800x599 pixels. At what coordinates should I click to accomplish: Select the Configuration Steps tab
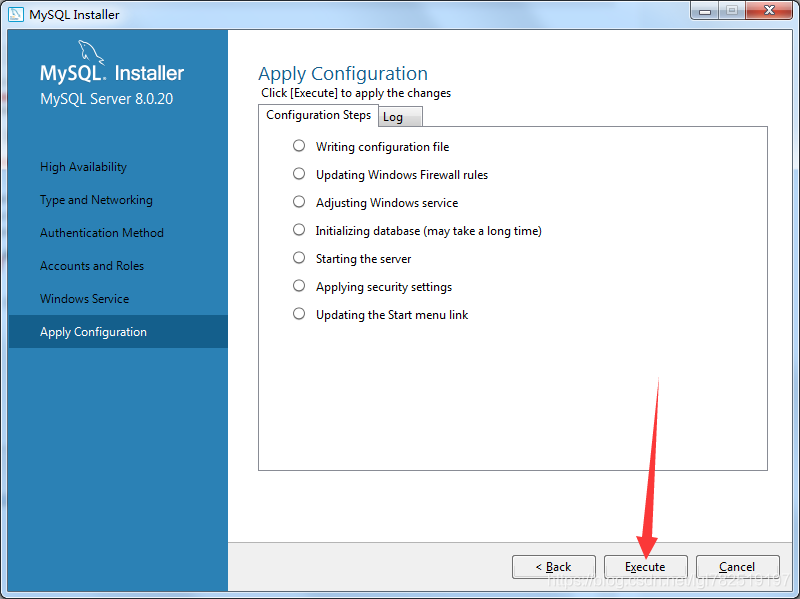(x=318, y=115)
